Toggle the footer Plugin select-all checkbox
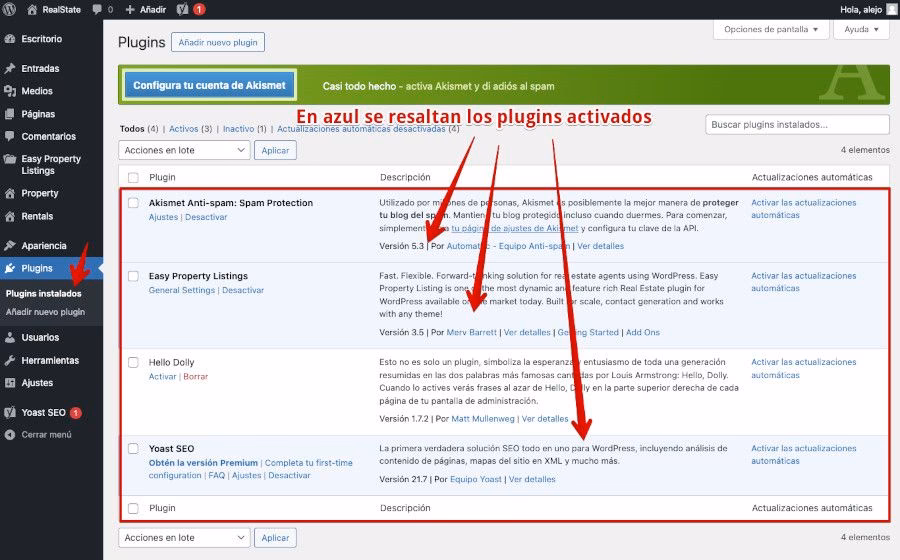 (x=133, y=508)
